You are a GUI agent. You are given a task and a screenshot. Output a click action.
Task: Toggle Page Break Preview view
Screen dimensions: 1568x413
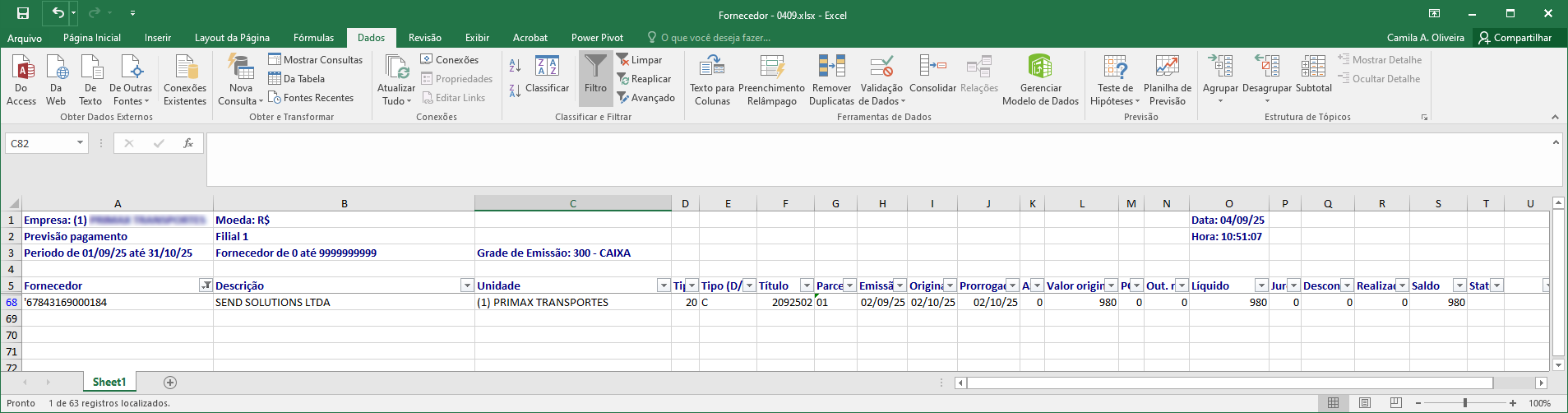1395,403
